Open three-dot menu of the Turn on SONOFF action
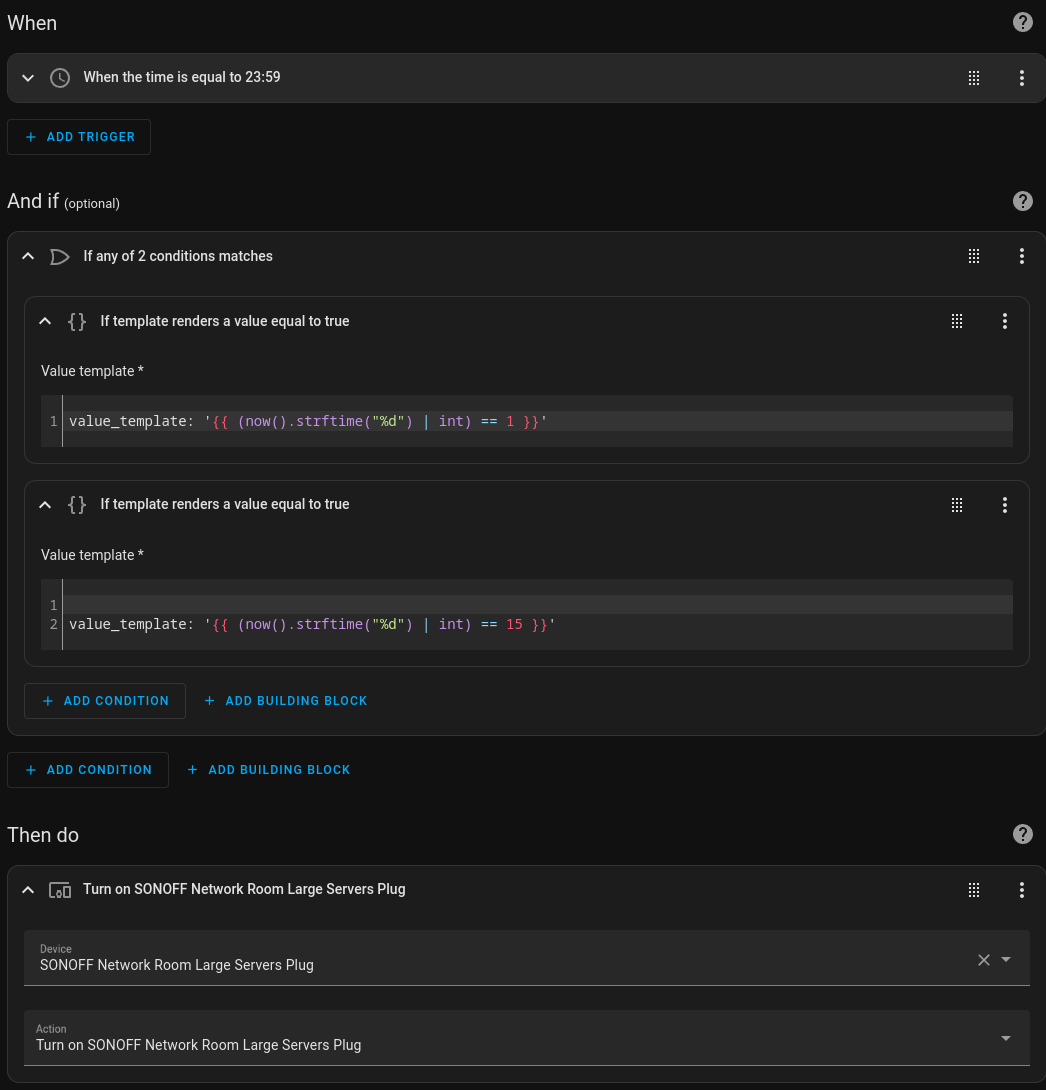1046x1090 pixels. 1021,890
